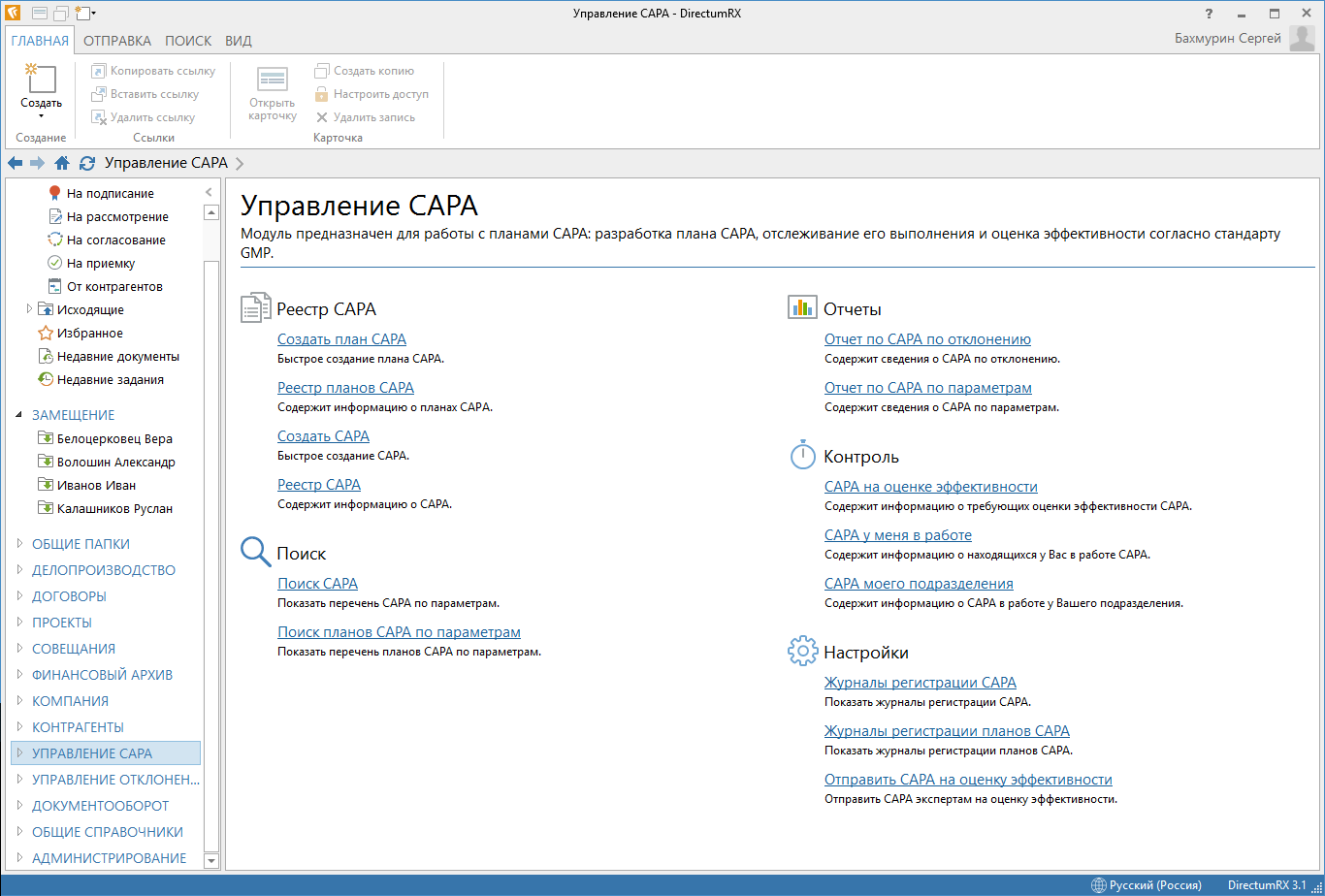Open the От контрагентов folder
This screenshot has width=1325, height=896.
pyautogui.click(x=105, y=287)
